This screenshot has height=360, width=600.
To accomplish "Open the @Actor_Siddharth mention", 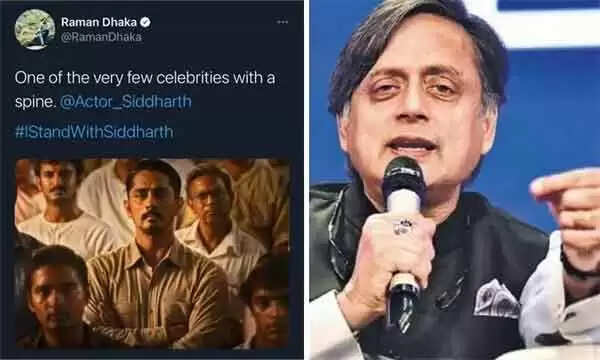I will [126, 102].
